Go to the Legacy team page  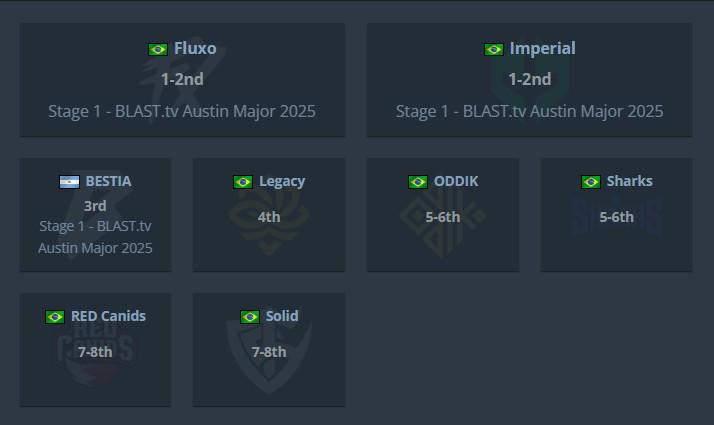[x=282, y=182]
